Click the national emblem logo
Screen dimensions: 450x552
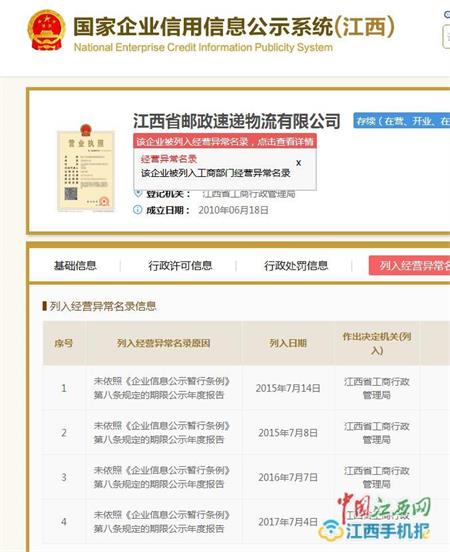(46, 30)
